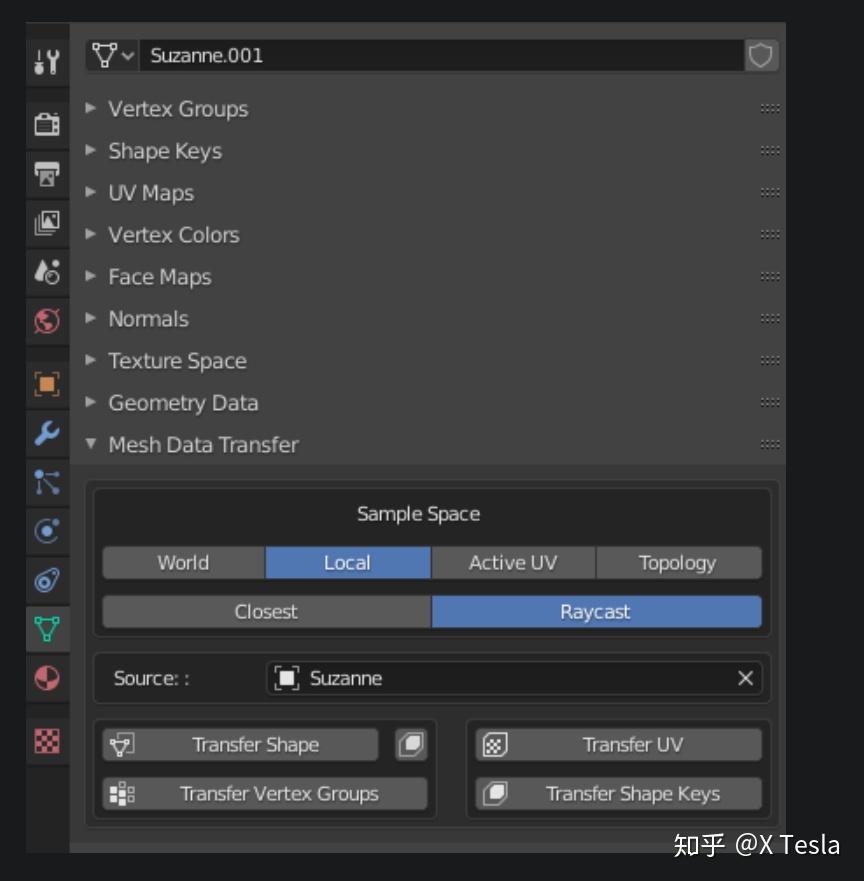This screenshot has height=881, width=864.
Task: Select the Physics properties tab
Action: 47,531
